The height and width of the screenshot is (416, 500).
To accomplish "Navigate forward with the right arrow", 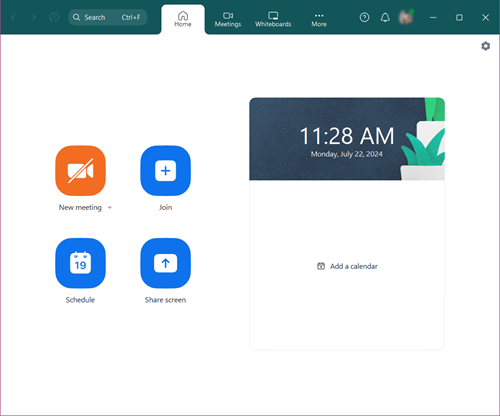I will click(34, 17).
